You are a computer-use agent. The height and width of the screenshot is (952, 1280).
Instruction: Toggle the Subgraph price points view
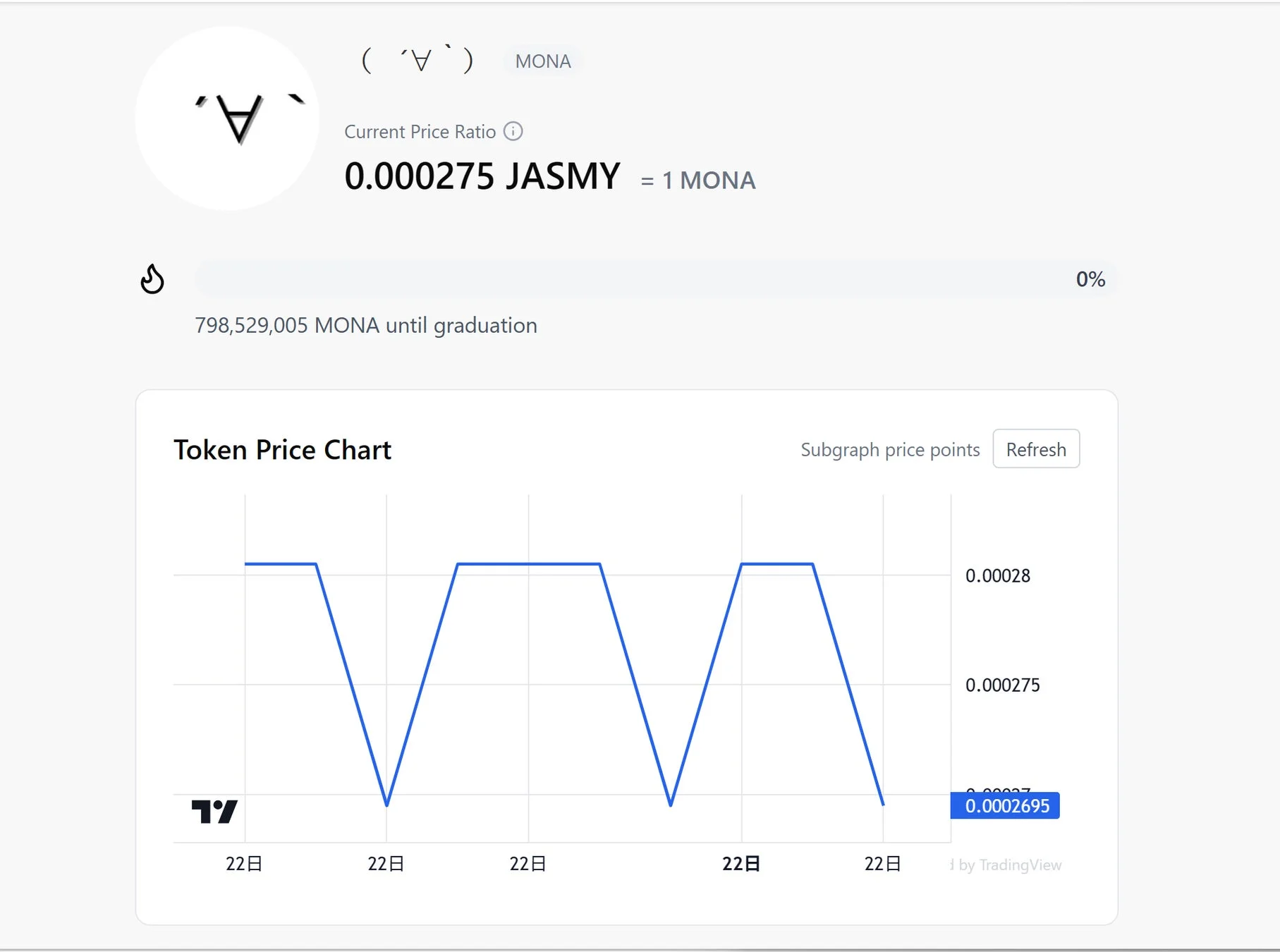[x=890, y=449]
